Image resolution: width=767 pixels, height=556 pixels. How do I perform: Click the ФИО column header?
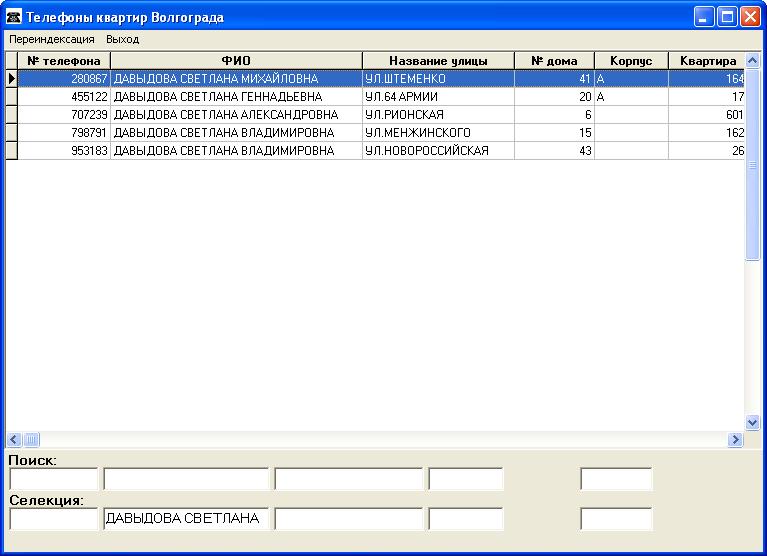[x=236, y=61]
